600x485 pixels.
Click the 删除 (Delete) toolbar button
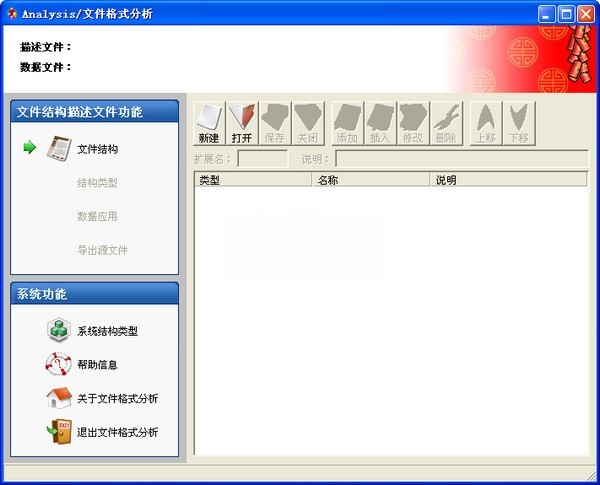click(446, 124)
